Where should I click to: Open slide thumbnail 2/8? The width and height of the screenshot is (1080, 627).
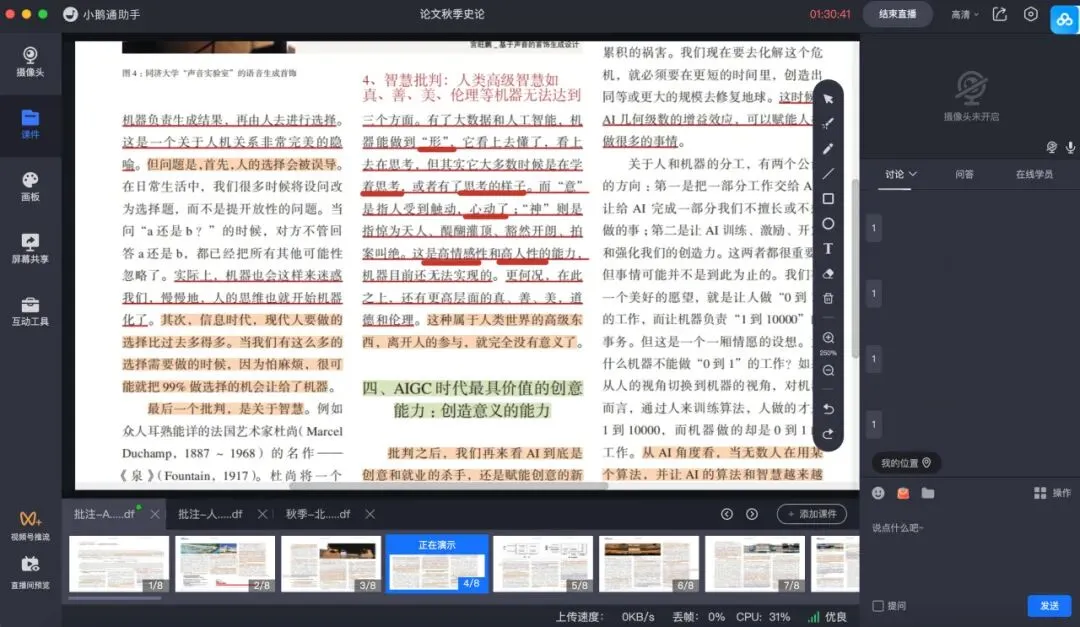tap(225, 564)
